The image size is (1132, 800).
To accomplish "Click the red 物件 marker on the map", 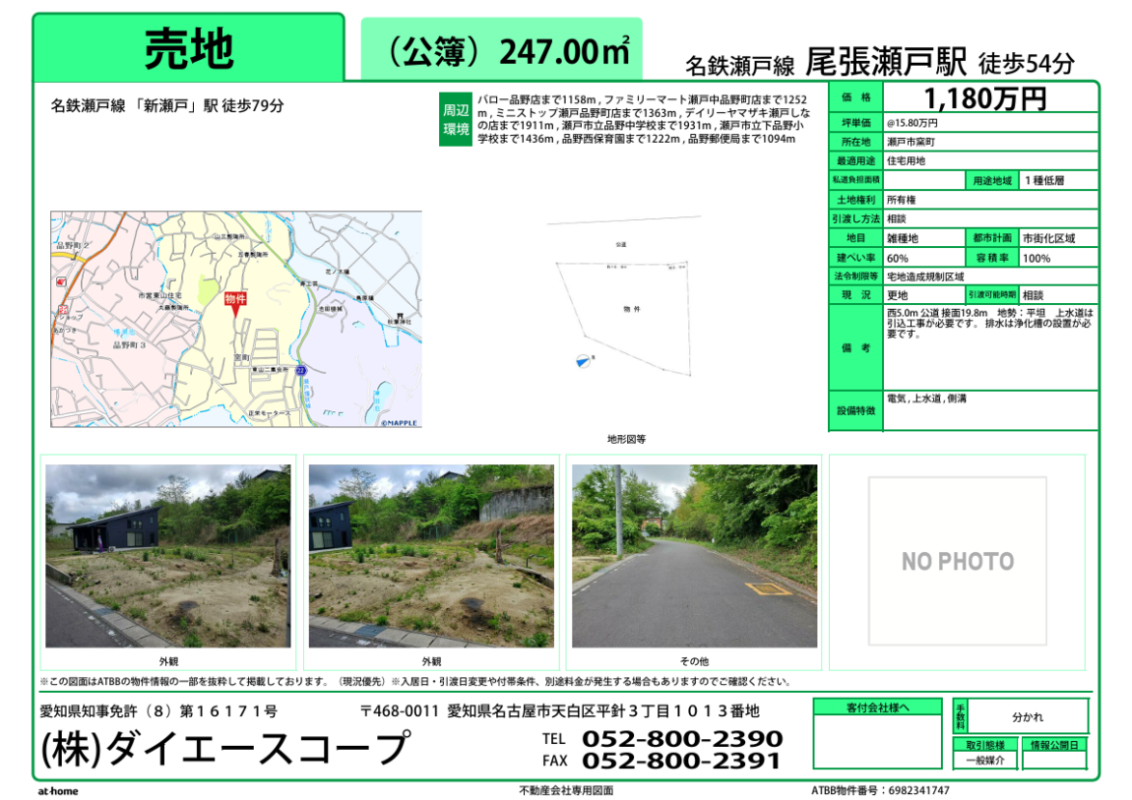I will pos(235,300).
